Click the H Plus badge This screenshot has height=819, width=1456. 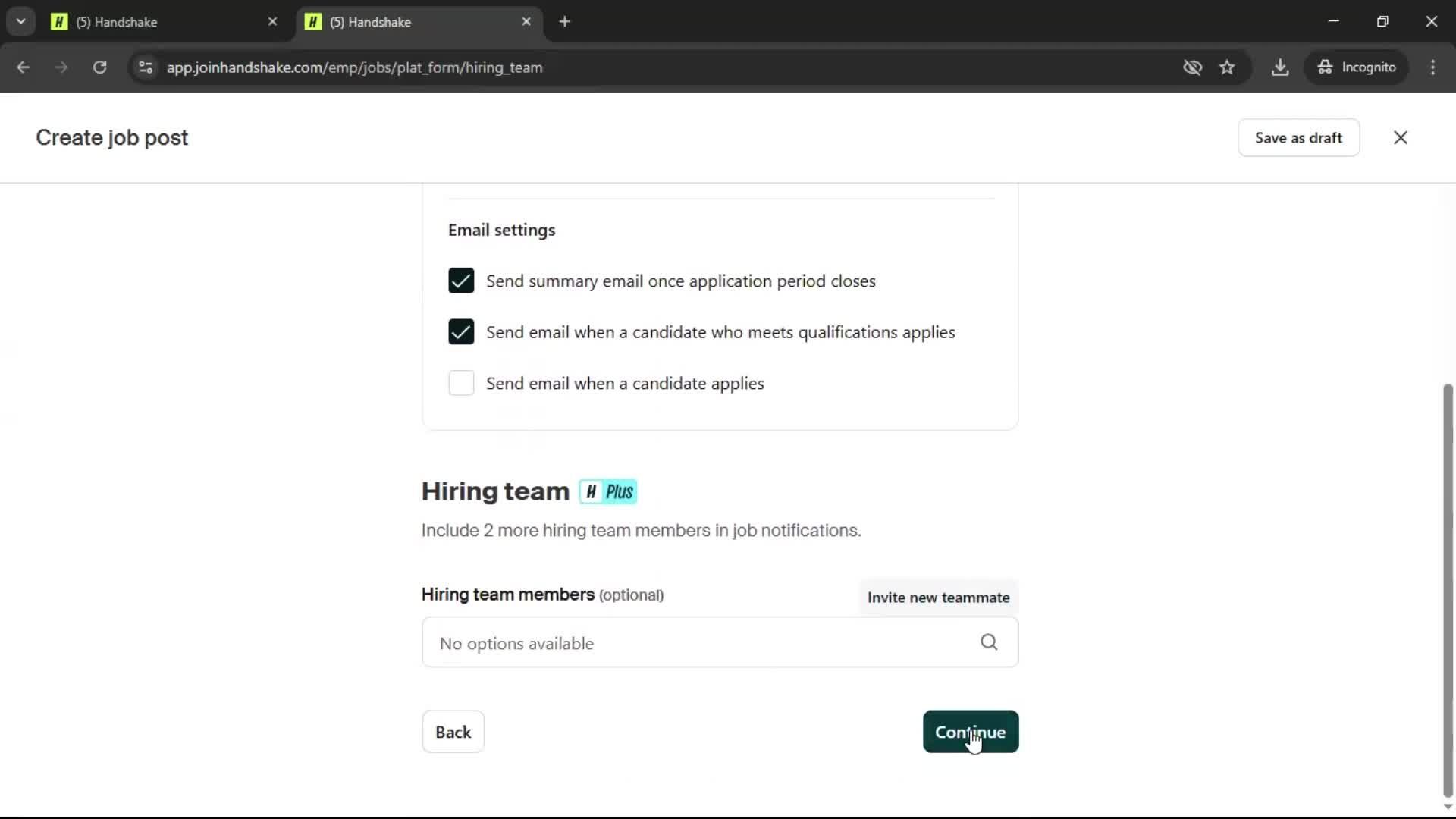(x=608, y=491)
